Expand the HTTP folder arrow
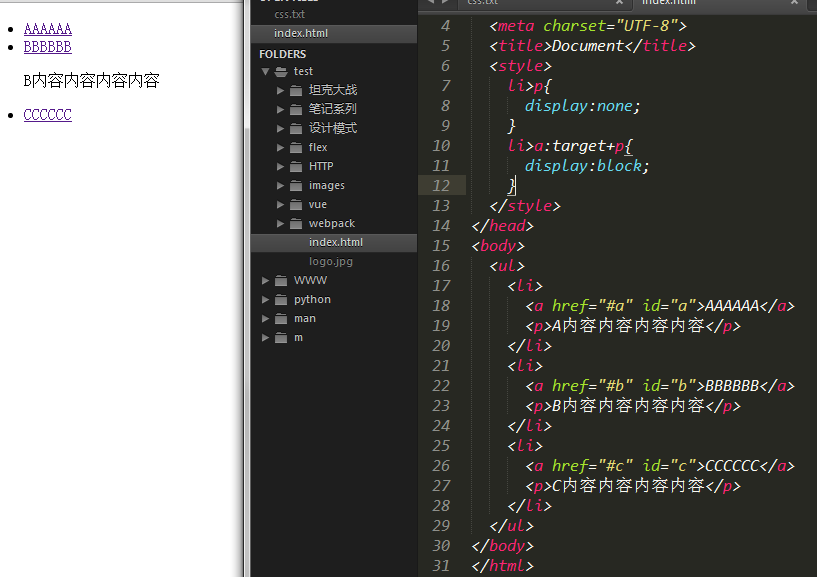The width and height of the screenshot is (817, 577). (x=280, y=167)
